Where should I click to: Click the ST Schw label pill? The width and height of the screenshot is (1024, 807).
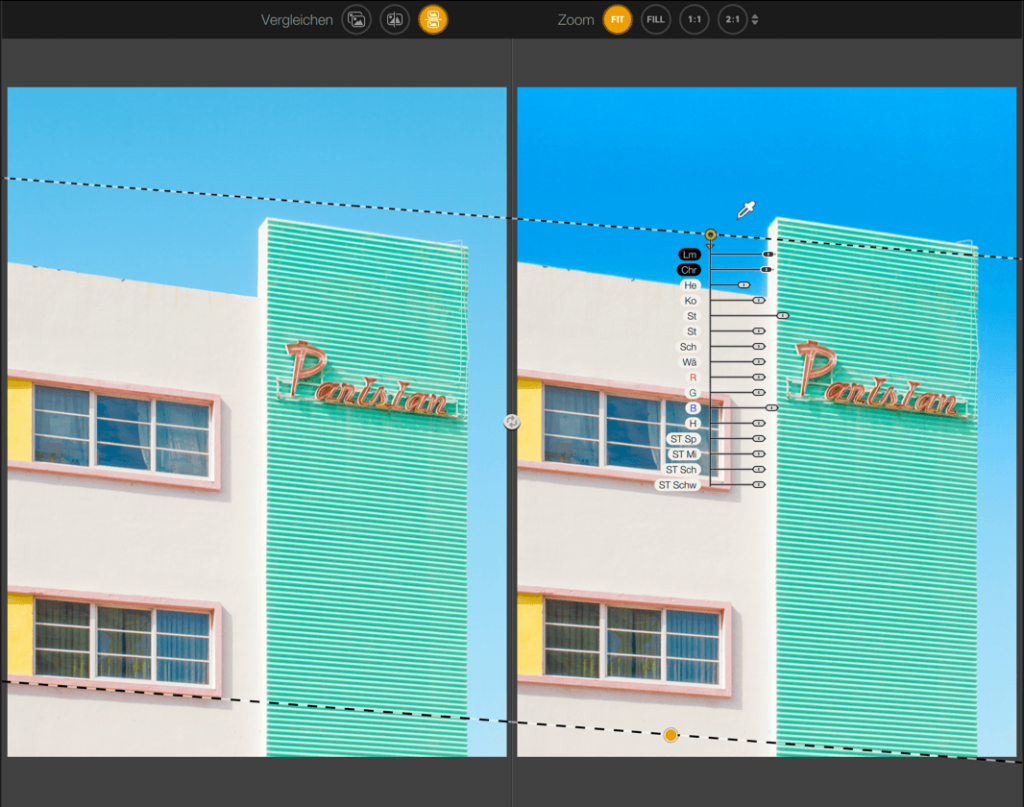coord(677,485)
